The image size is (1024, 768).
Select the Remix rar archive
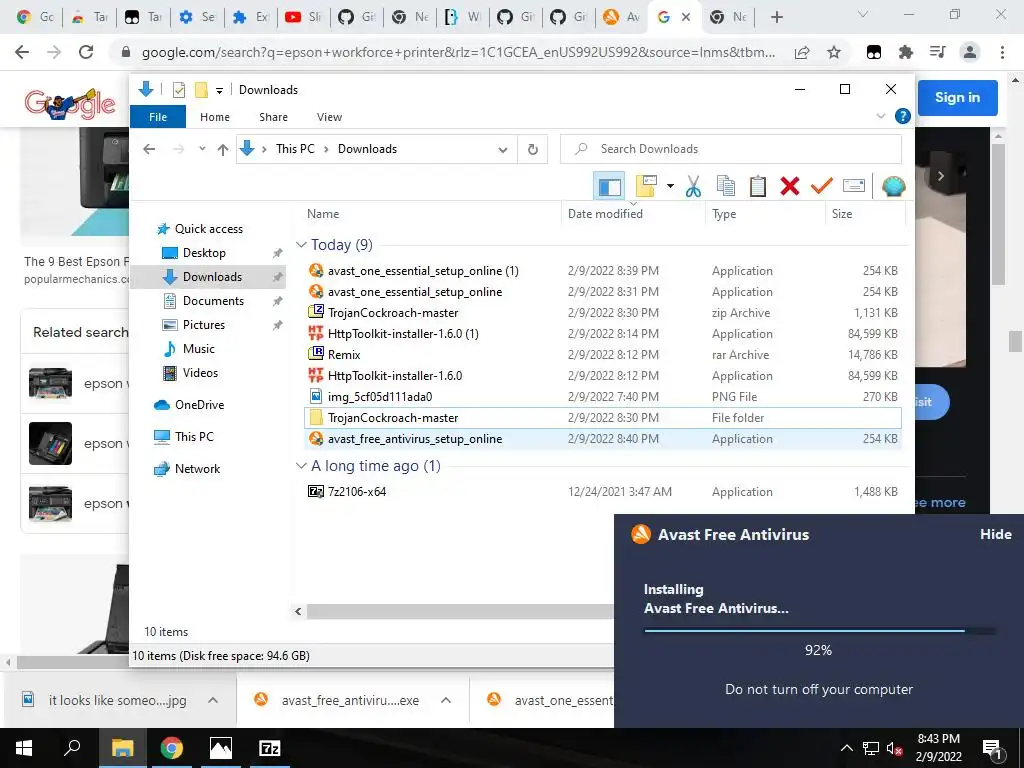pos(602,355)
